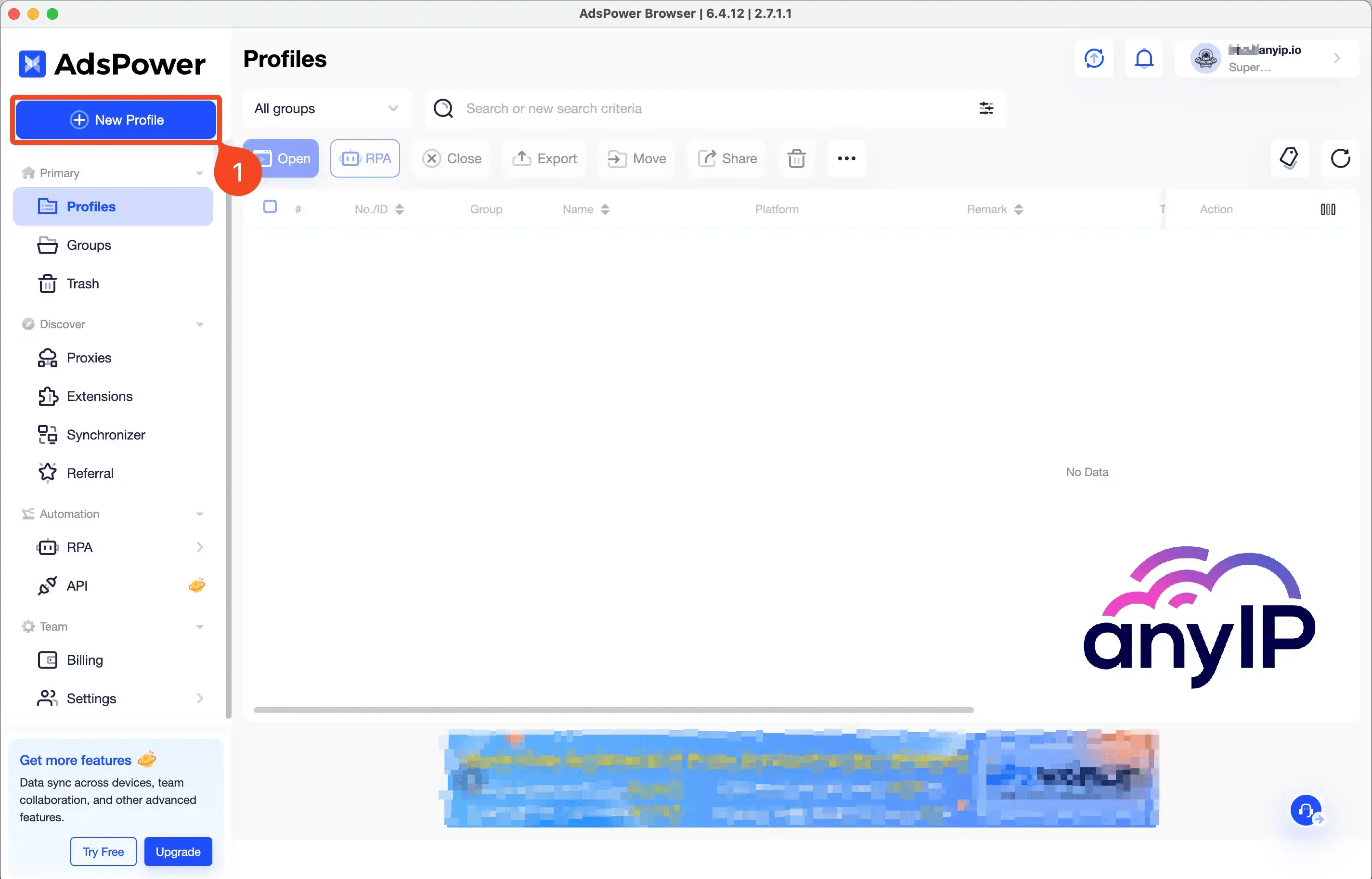Click the Export profiles icon
This screenshot has width=1372, height=879.
[x=544, y=158]
